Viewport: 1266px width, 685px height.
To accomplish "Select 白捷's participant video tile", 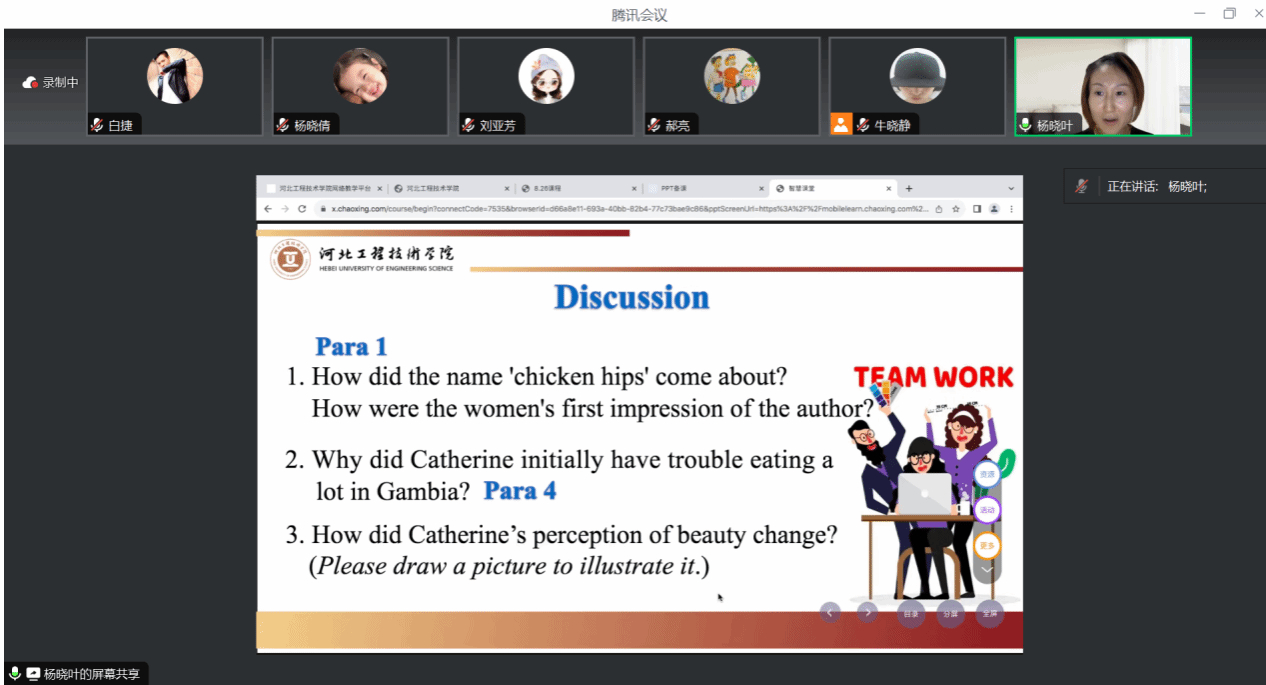I will 175,86.
